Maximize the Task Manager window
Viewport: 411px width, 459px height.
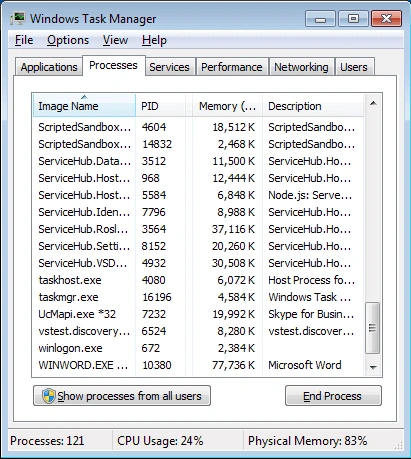click(x=353, y=19)
